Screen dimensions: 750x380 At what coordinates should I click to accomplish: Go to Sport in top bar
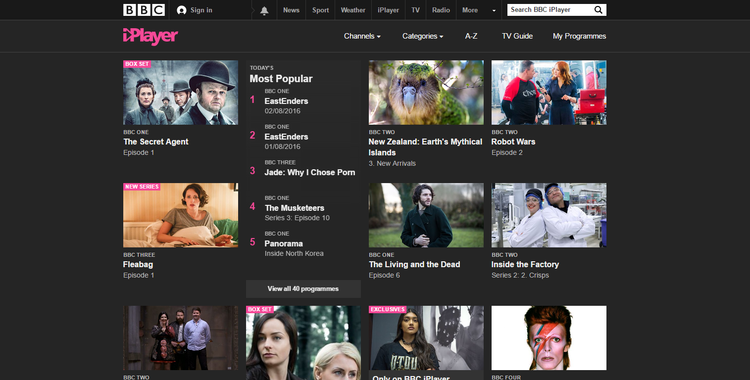pos(320,10)
